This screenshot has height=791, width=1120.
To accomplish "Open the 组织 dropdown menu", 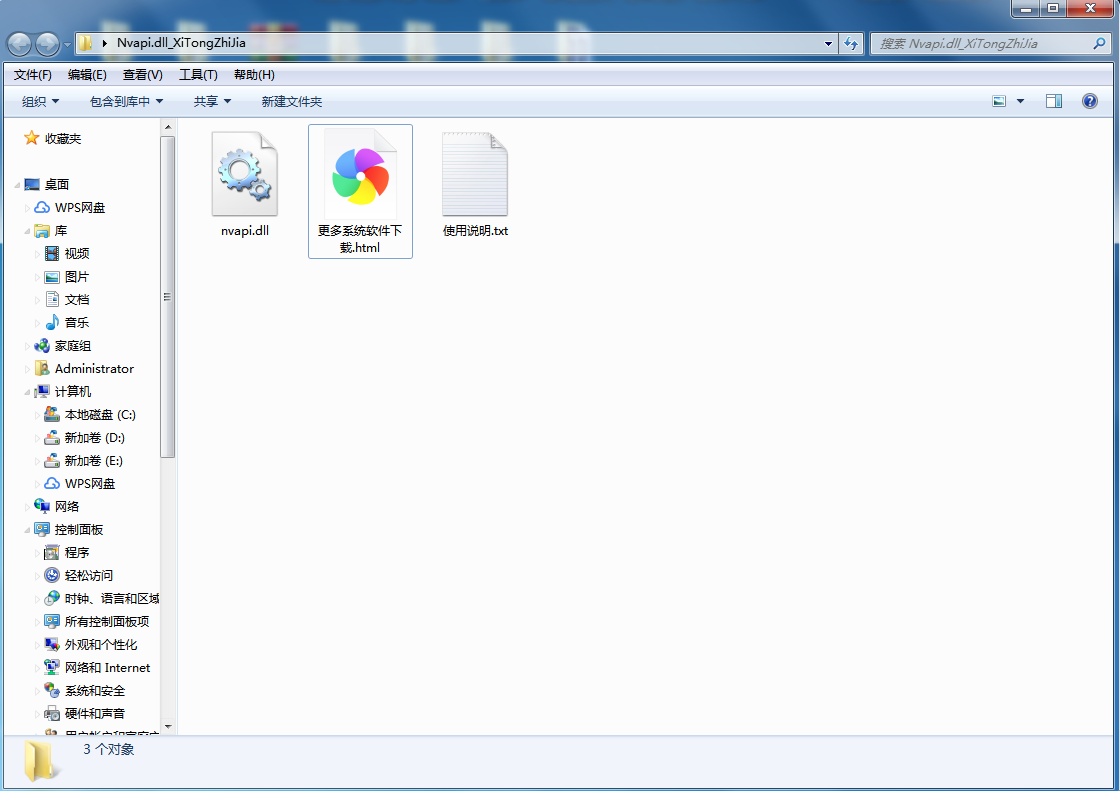I will click(x=40, y=101).
